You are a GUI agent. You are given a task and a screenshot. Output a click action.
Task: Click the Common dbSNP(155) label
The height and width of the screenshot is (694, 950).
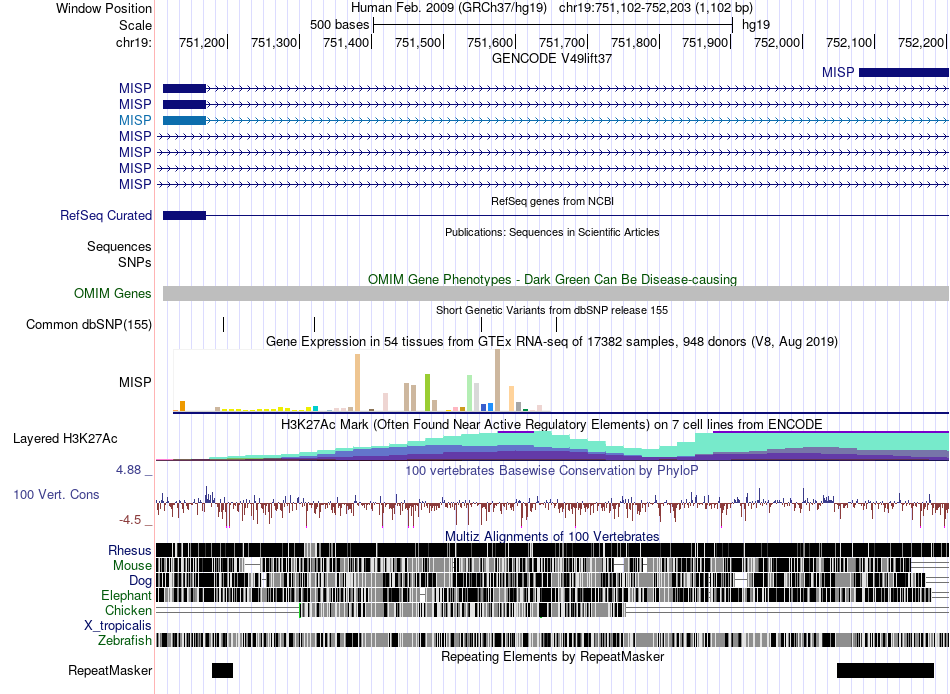tap(89, 324)
